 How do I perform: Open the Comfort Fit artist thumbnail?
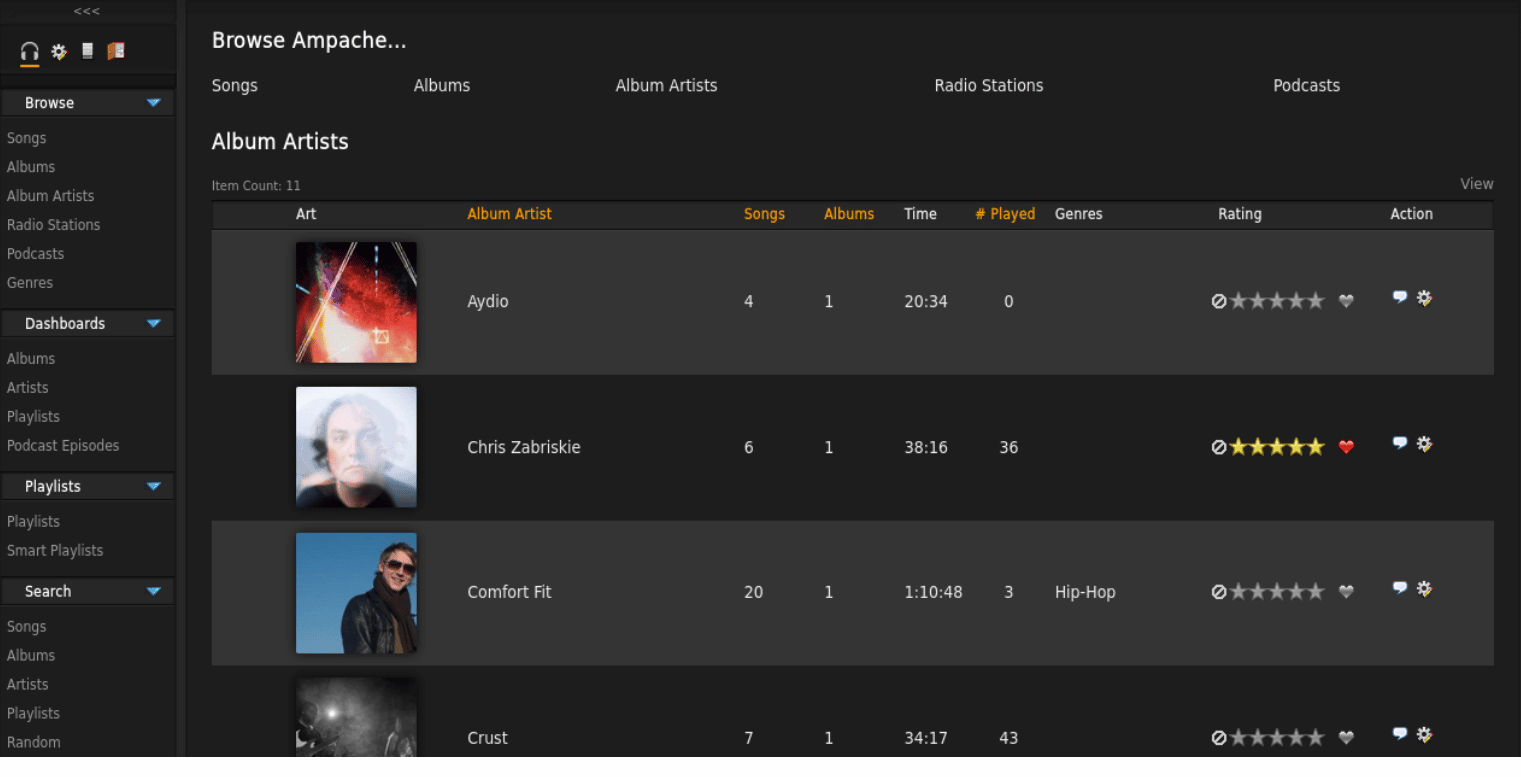point(356,592)
